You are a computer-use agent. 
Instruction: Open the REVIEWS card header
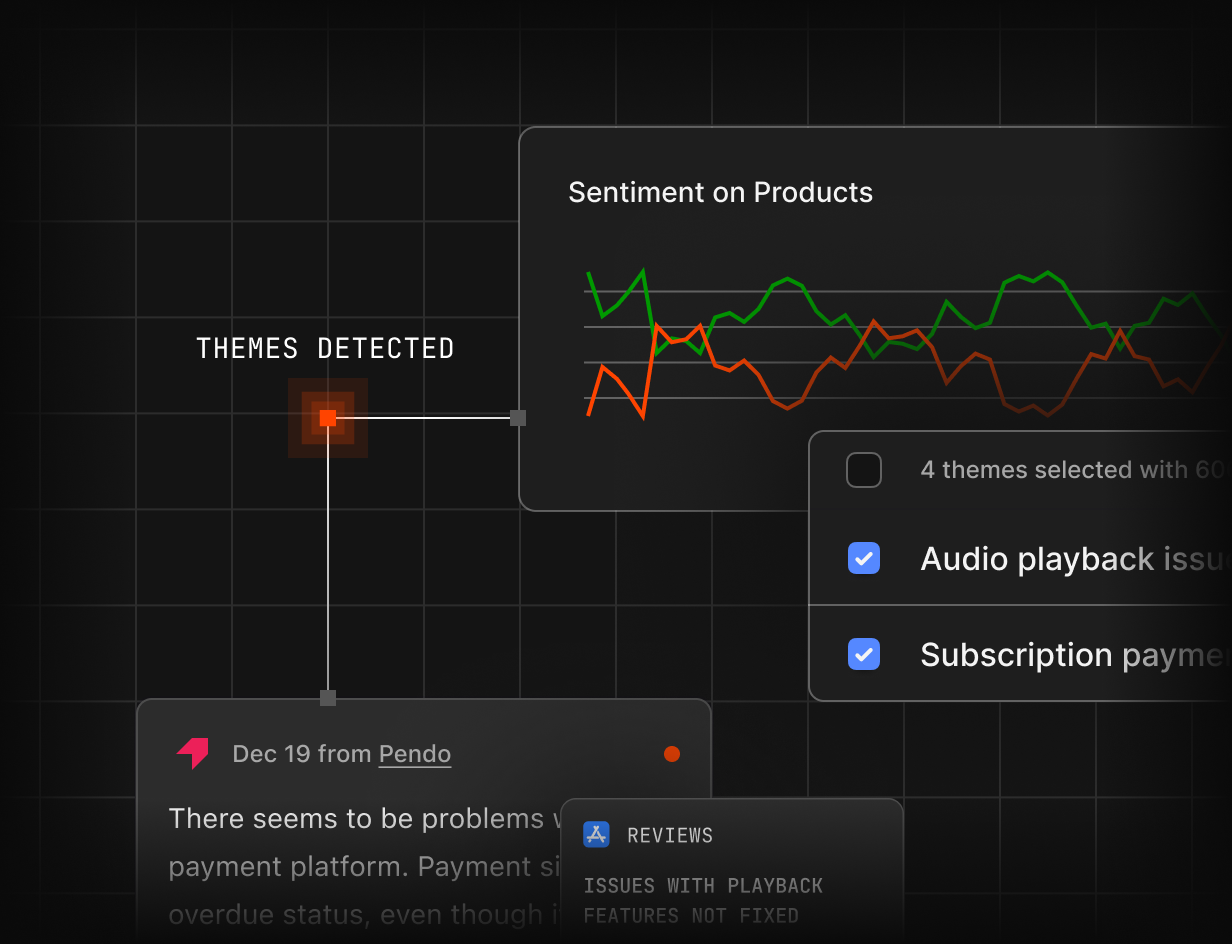(x=670, y=836)
